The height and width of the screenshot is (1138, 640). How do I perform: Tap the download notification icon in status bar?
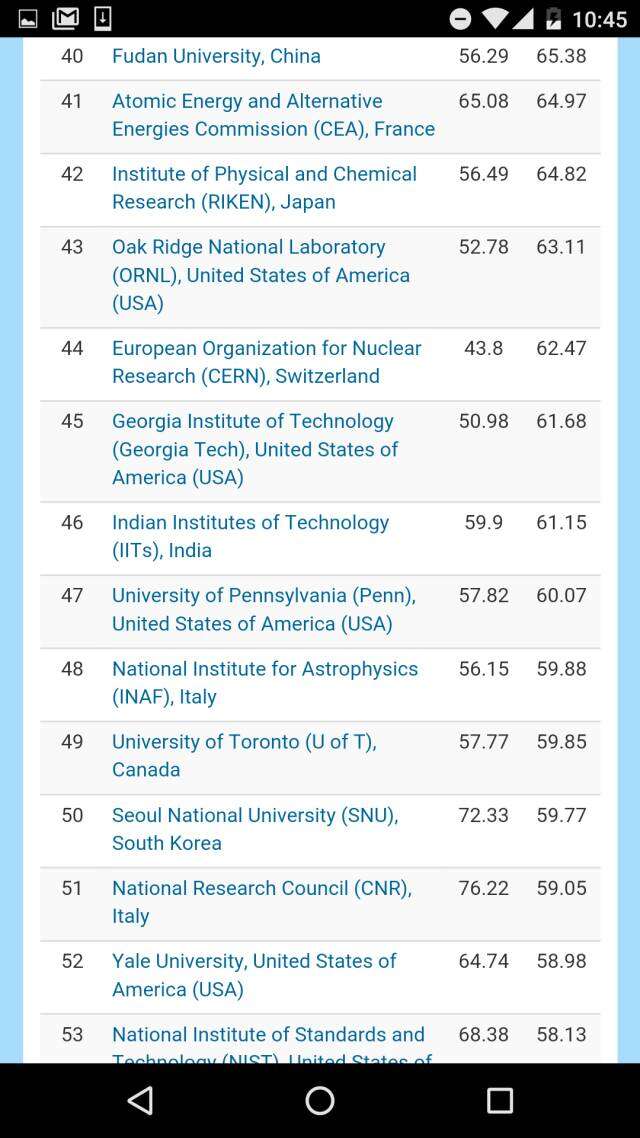pyautogui.click(x=102, y=18)
